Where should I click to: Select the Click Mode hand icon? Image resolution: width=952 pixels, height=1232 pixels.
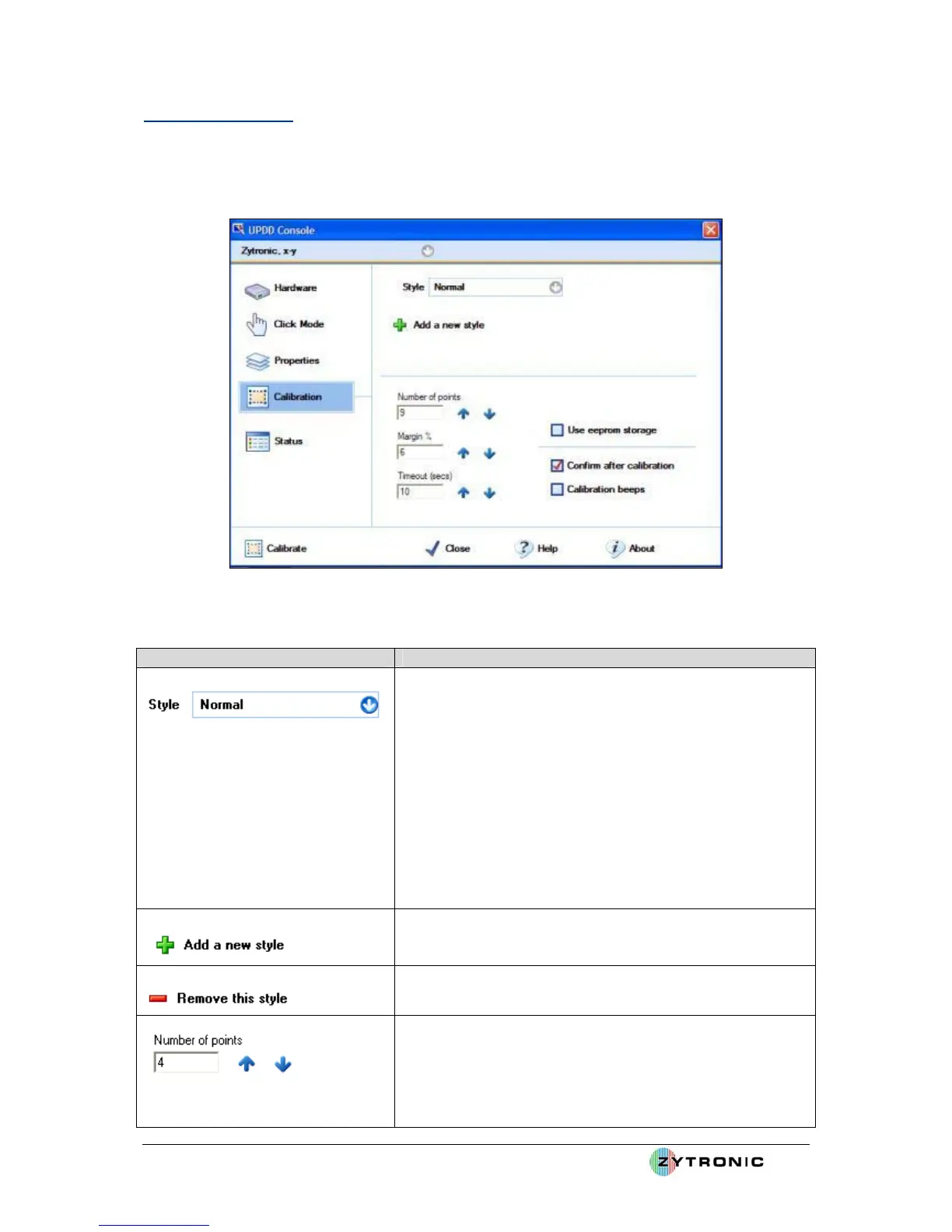coord(257,324)
